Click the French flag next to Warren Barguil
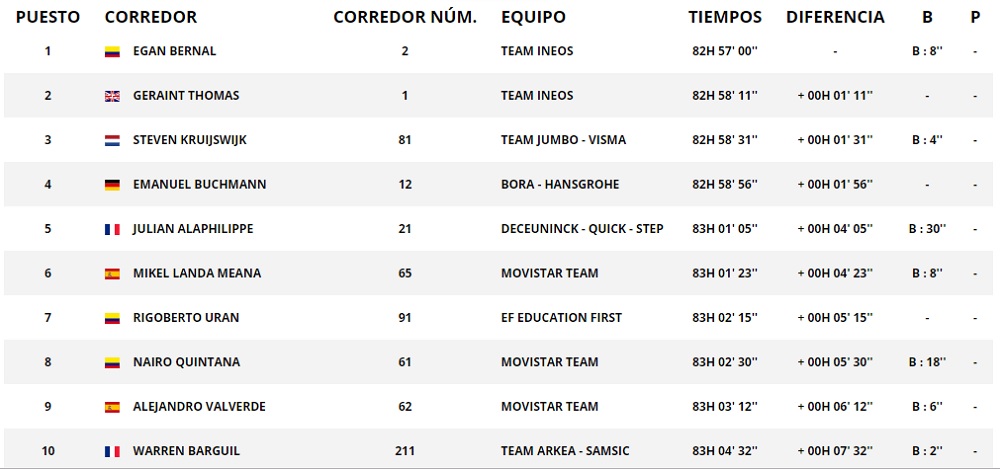Screen dimensions: 1000x469 pos(112,451)
